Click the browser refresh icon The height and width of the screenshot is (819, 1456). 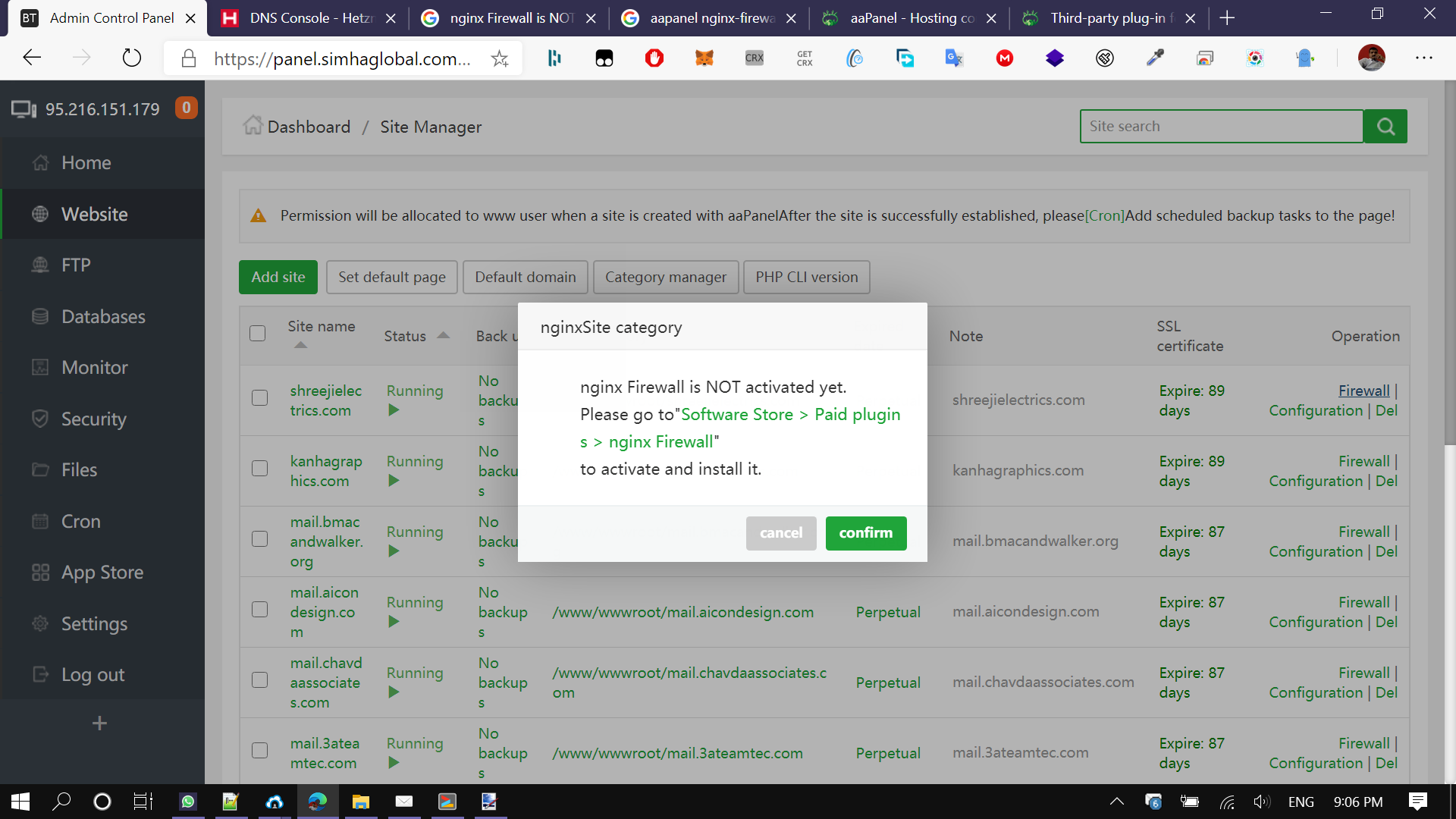tap(132, 58)
